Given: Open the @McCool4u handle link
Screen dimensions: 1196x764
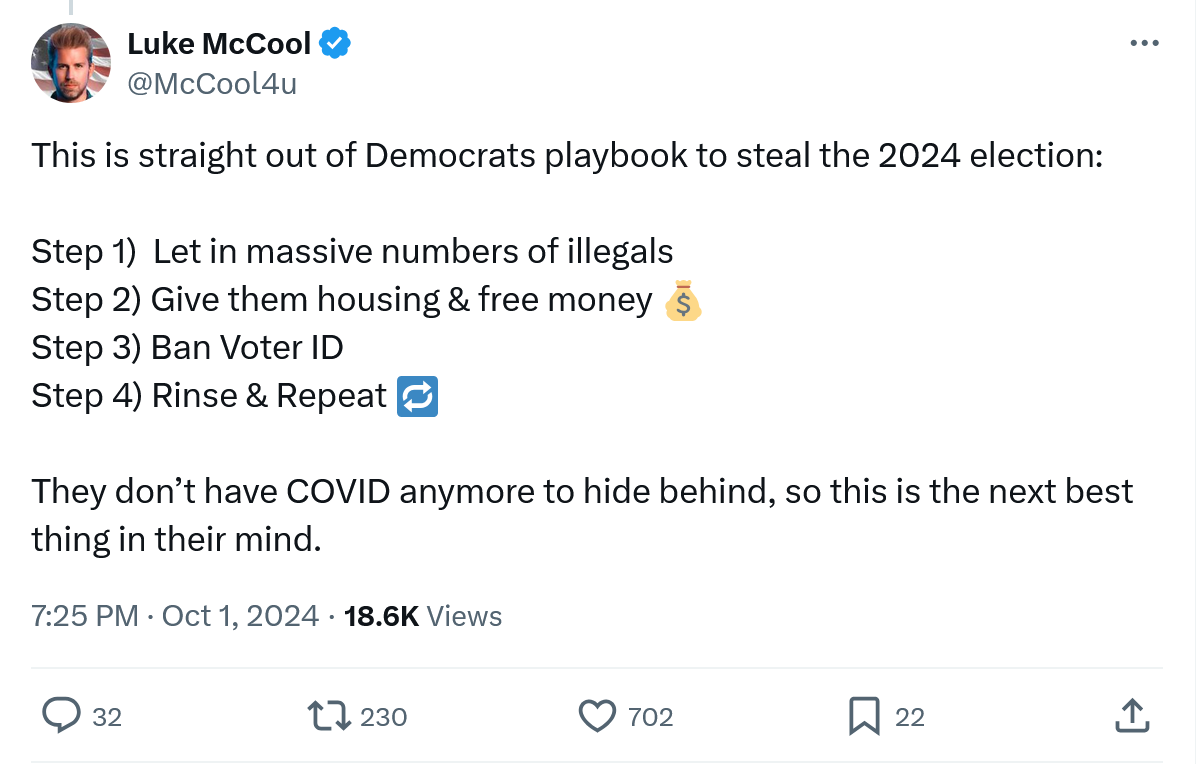Looking at the screenshot, I should (212, 83).
